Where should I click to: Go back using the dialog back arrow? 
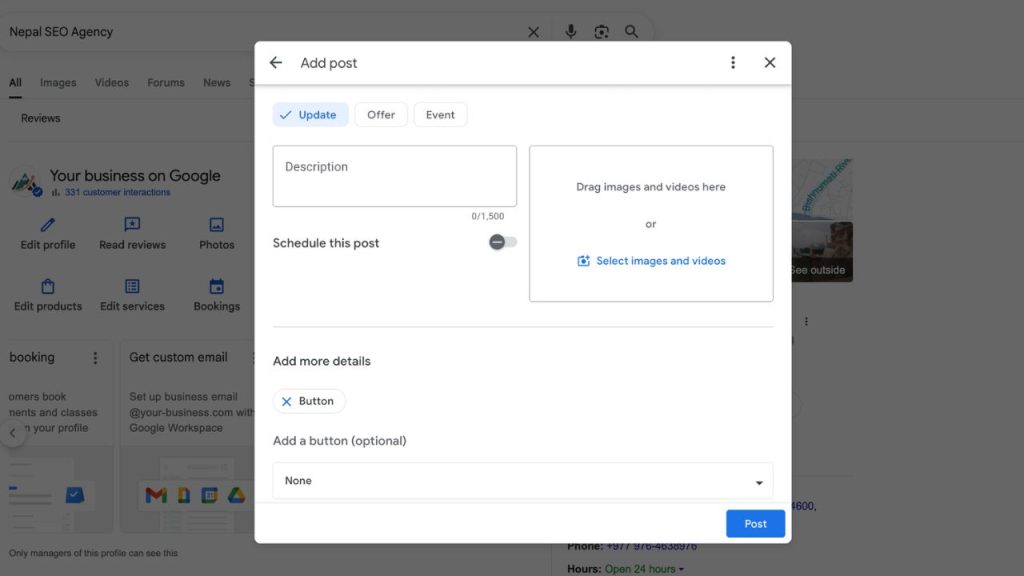(x=275, y=62)
